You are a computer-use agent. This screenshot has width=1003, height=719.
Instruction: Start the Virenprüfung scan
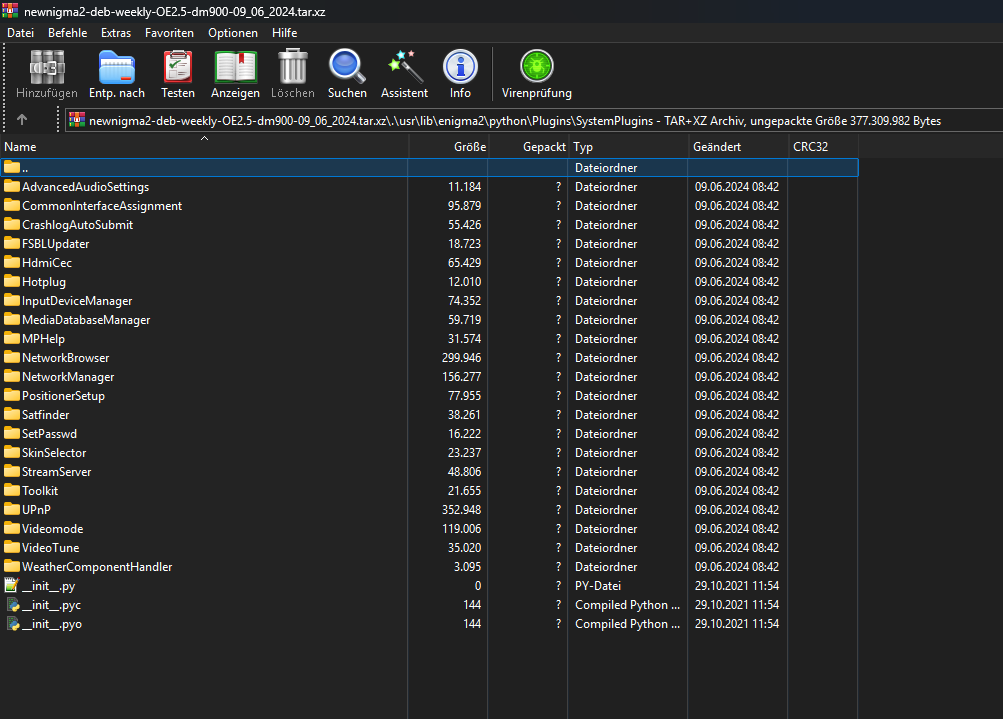(x=536, y=68)
